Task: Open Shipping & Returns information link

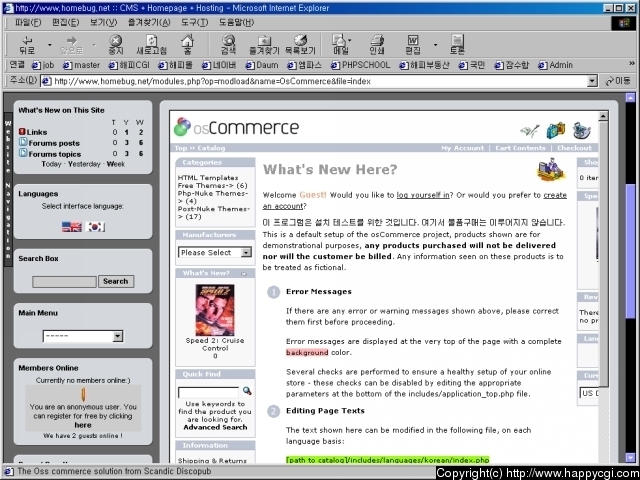Action: point(212,461)
